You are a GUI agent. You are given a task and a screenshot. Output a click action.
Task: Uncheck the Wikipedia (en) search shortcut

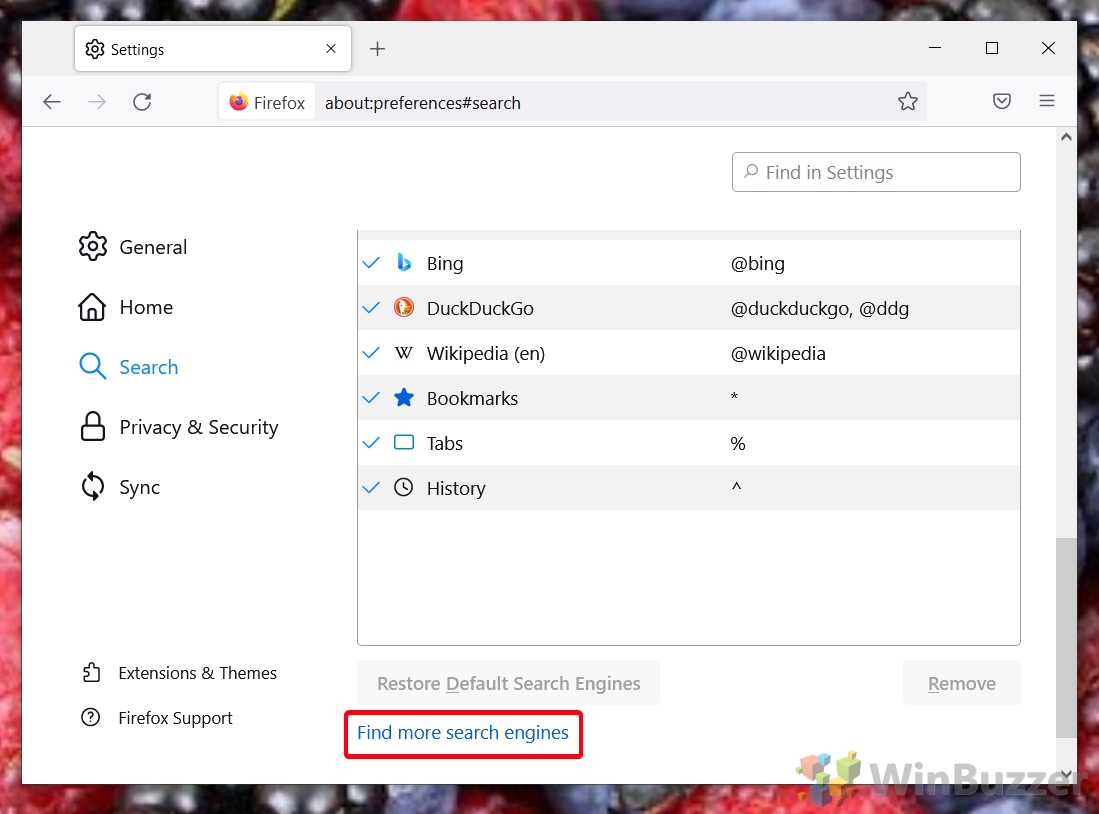click(x=371, y=353)
